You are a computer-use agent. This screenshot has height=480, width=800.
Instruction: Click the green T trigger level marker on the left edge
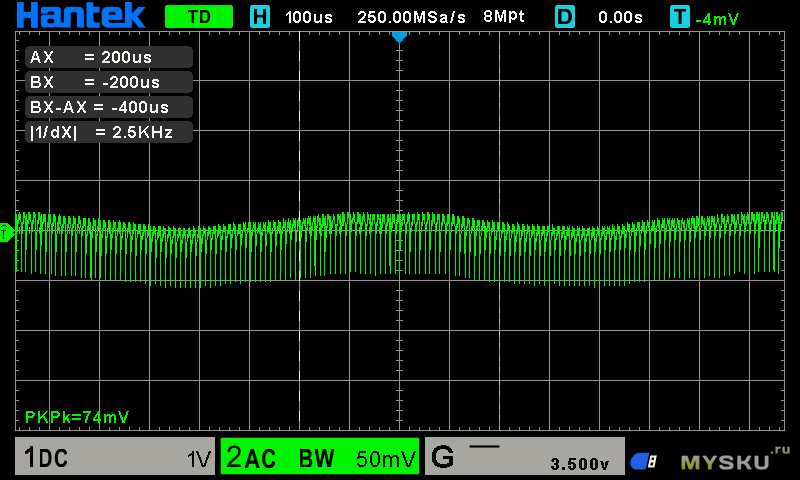pyautogui.click(x=6, y=233)
